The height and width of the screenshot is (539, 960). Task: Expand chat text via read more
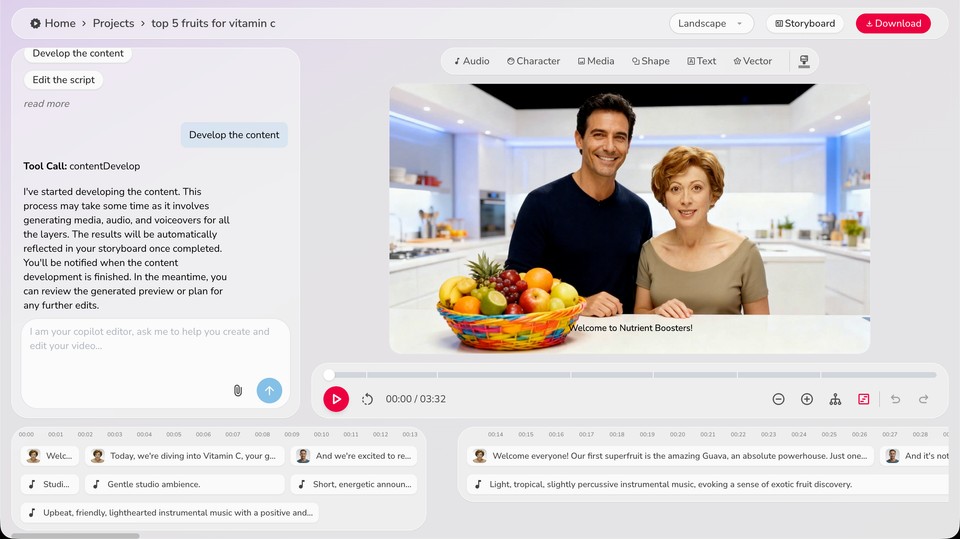pyautogui.click(x=47, y=104)
